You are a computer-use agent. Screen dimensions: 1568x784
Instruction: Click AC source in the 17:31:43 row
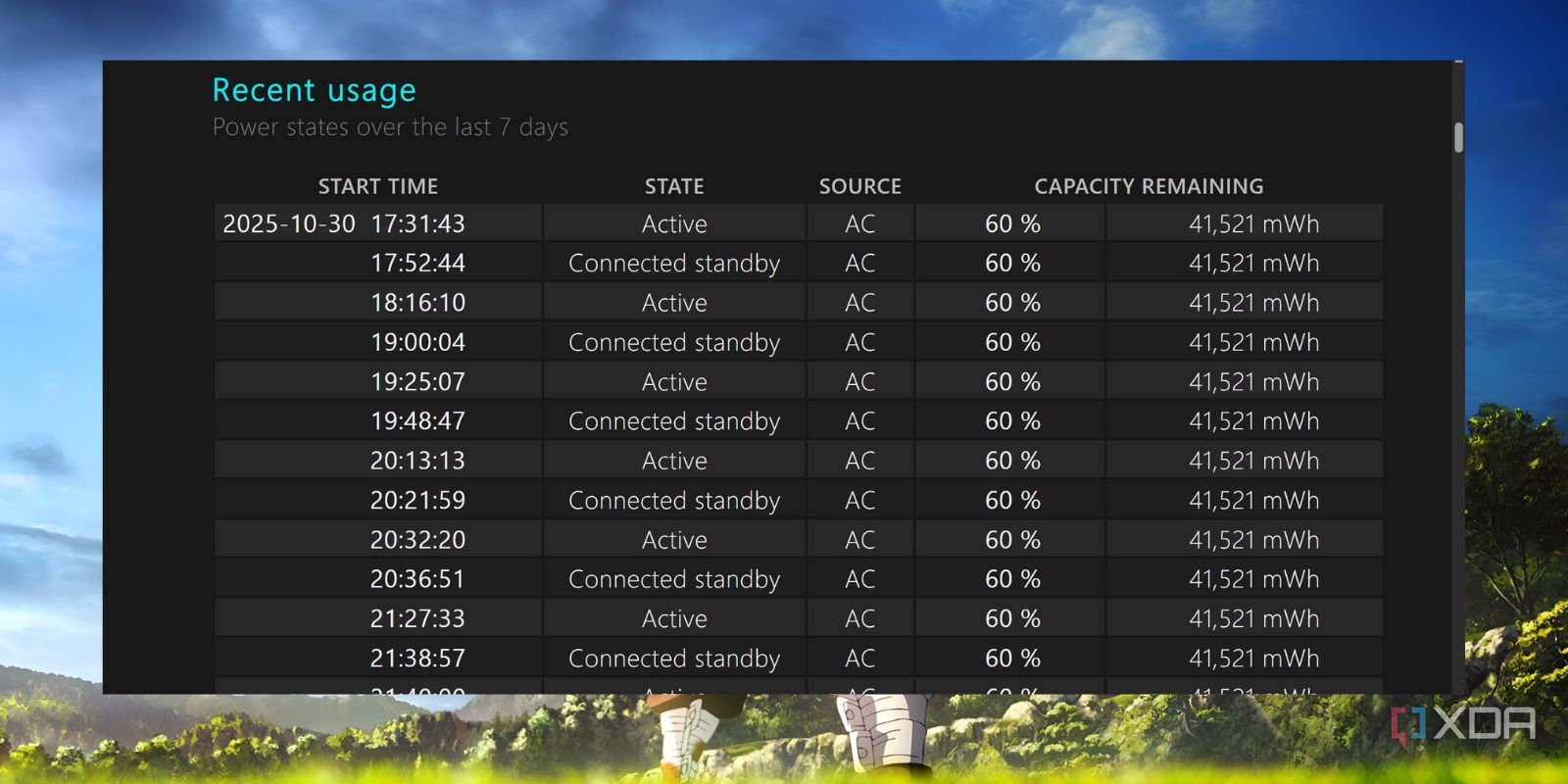(860, 223)
